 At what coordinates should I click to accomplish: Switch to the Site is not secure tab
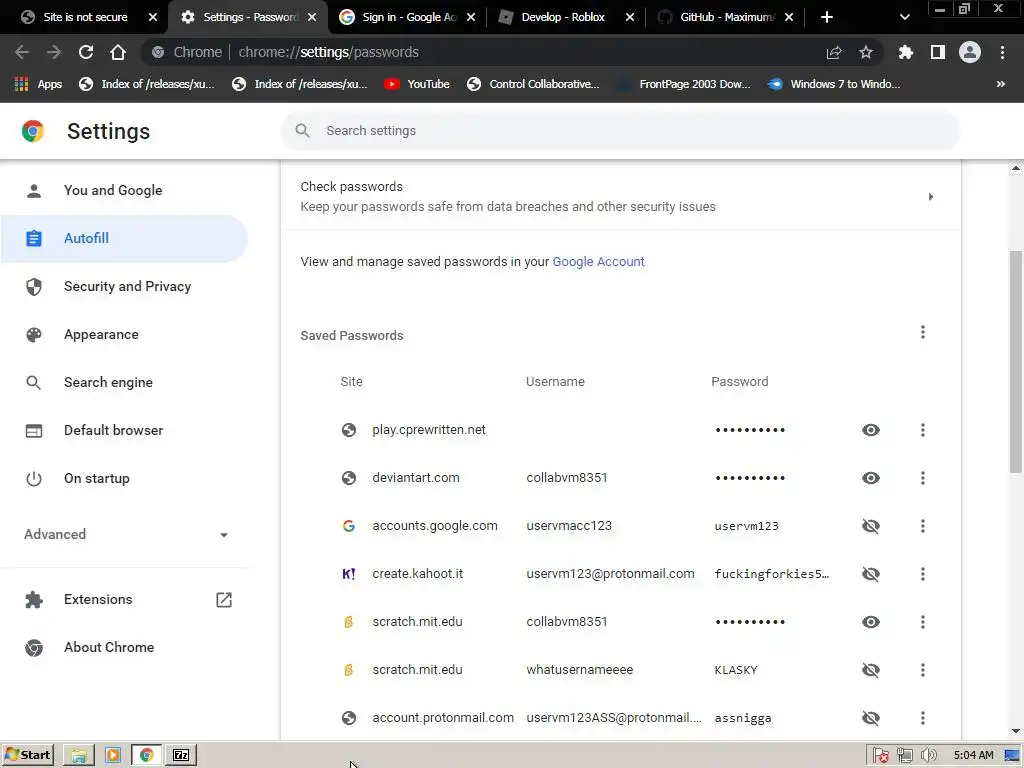click(84, 17)
